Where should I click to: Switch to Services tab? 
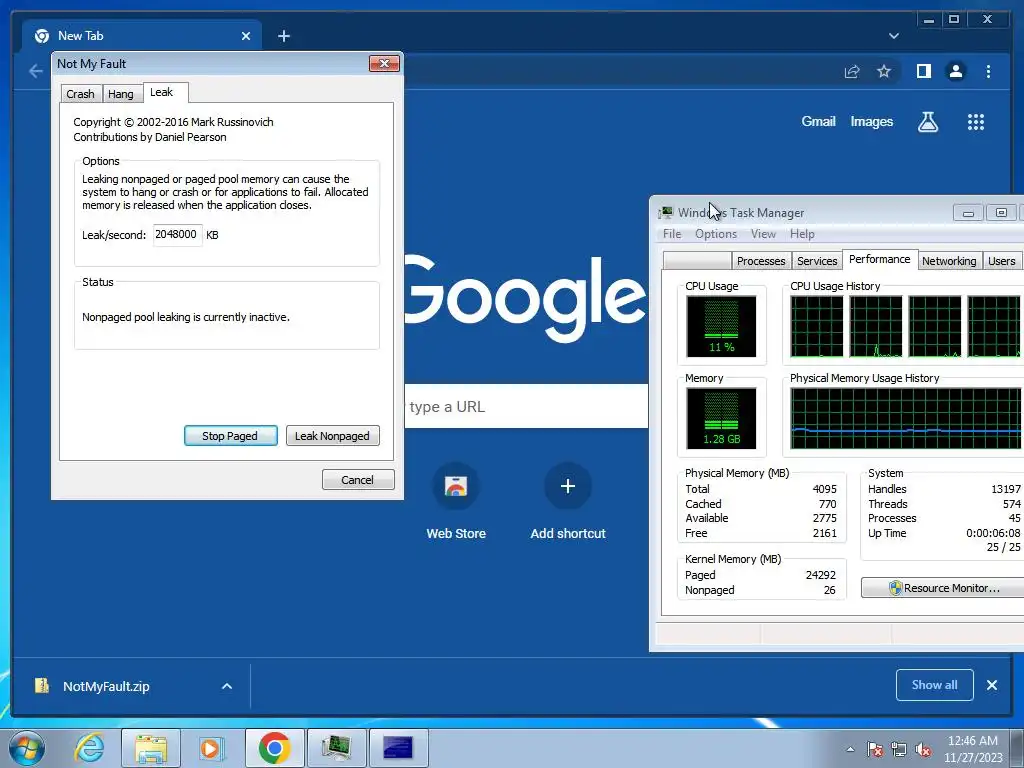[x=817, y=261]
